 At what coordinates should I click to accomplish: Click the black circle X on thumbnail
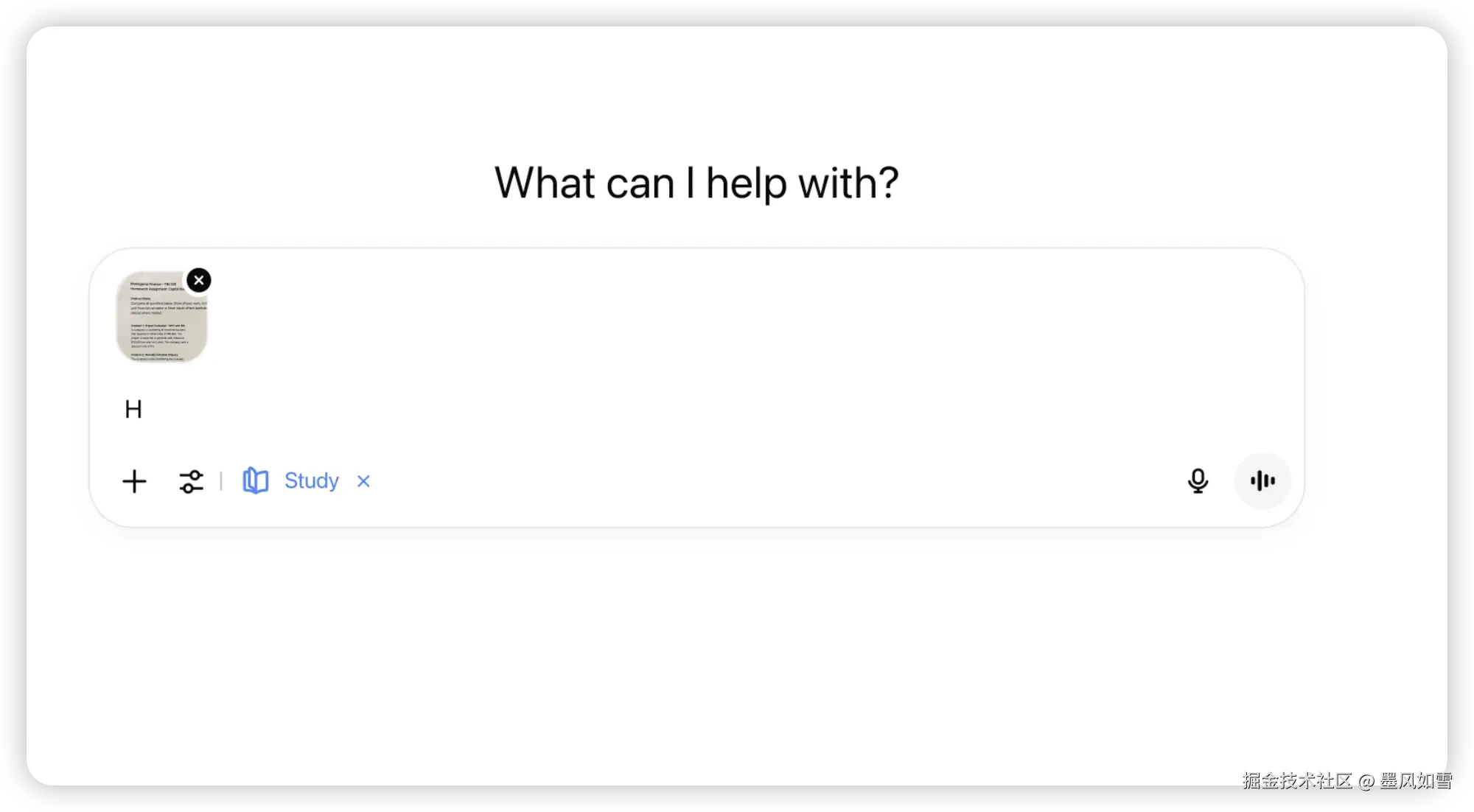199,280
